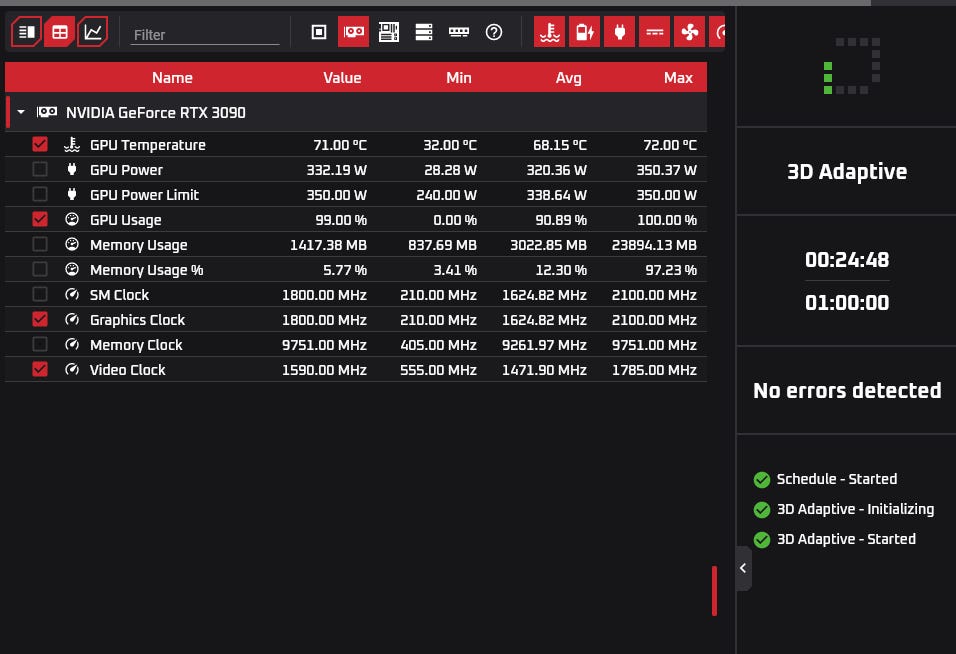Open the help question mark icon
Screen dimensions: 956x654
point(494,32)
